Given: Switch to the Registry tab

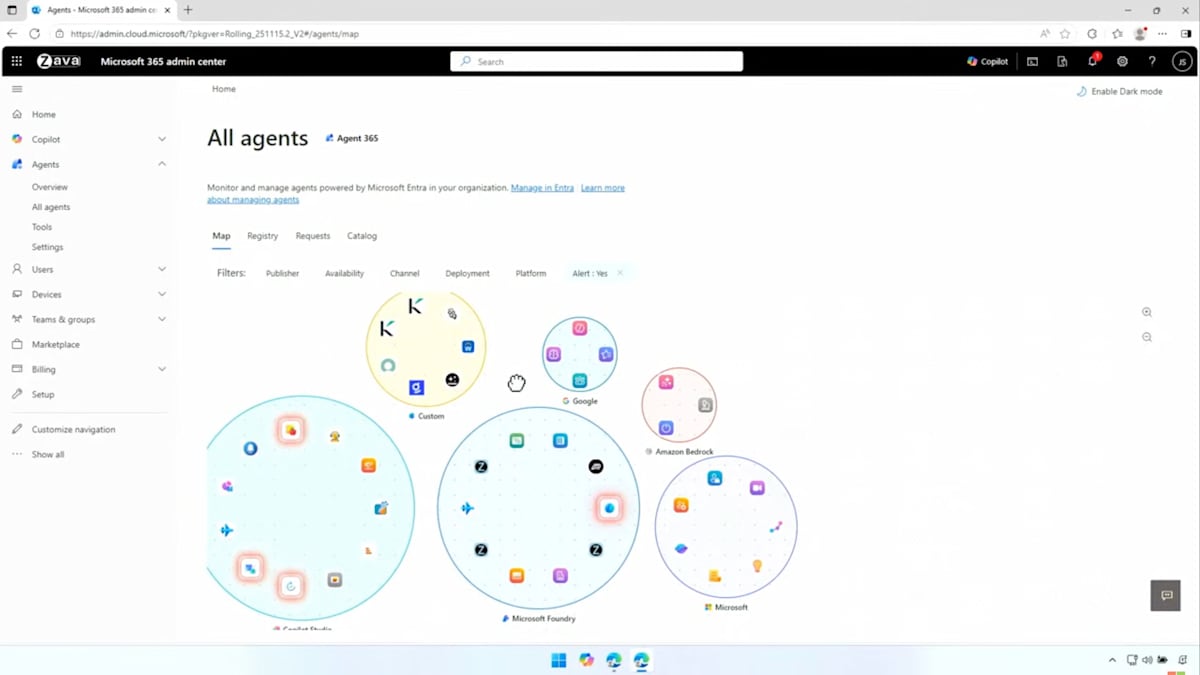Looking at the screenshot, I should (x=262, y=236).
